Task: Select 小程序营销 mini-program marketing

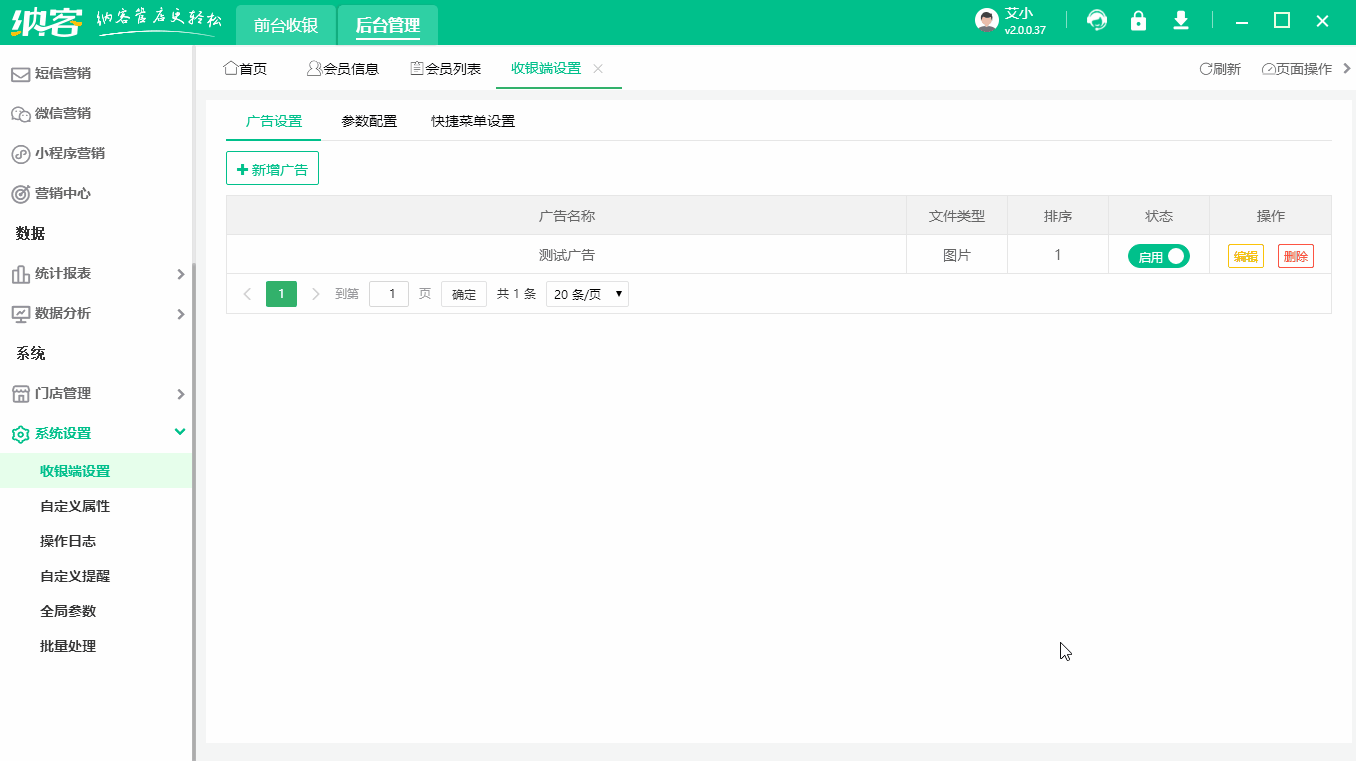Action: (70, 153)
